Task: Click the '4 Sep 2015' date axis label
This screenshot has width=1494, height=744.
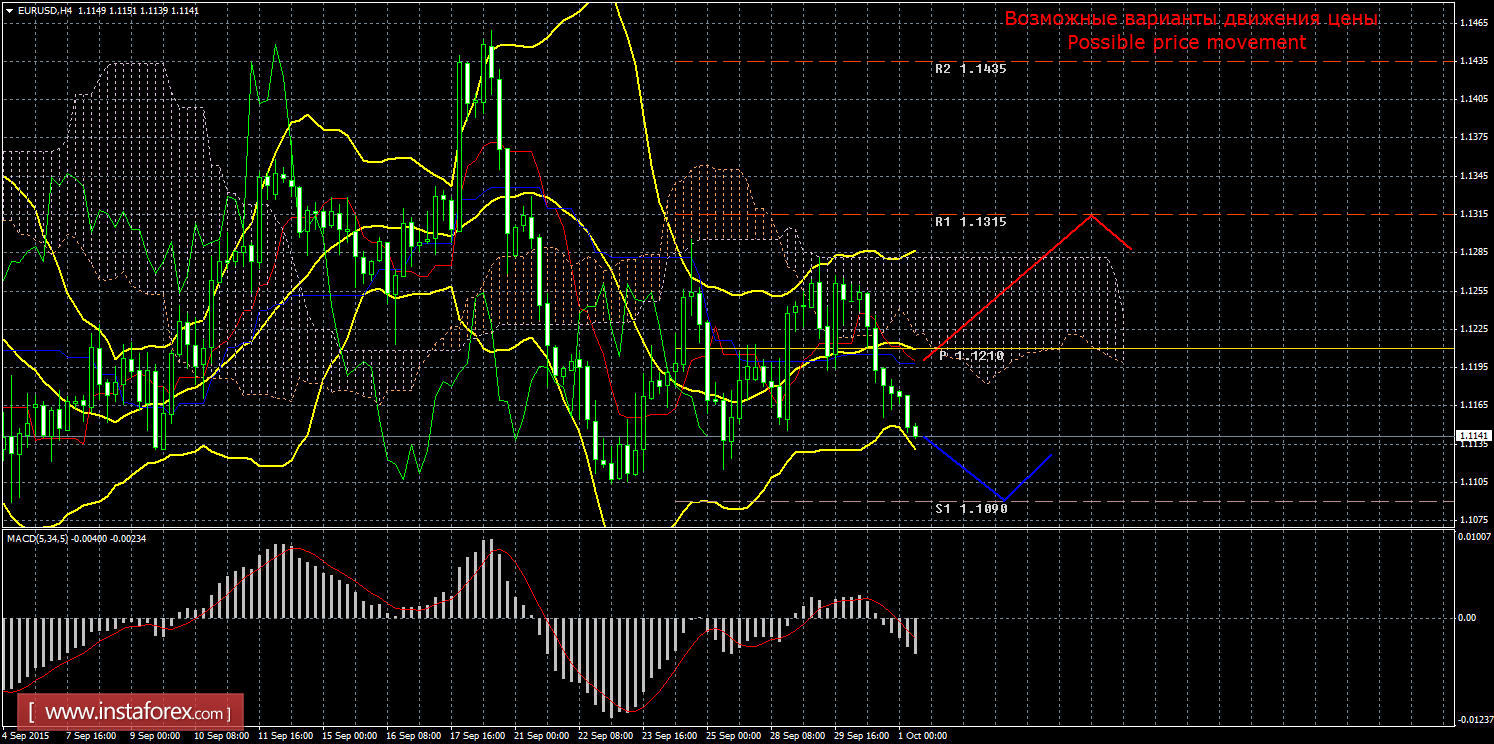Action: [27, 736]
